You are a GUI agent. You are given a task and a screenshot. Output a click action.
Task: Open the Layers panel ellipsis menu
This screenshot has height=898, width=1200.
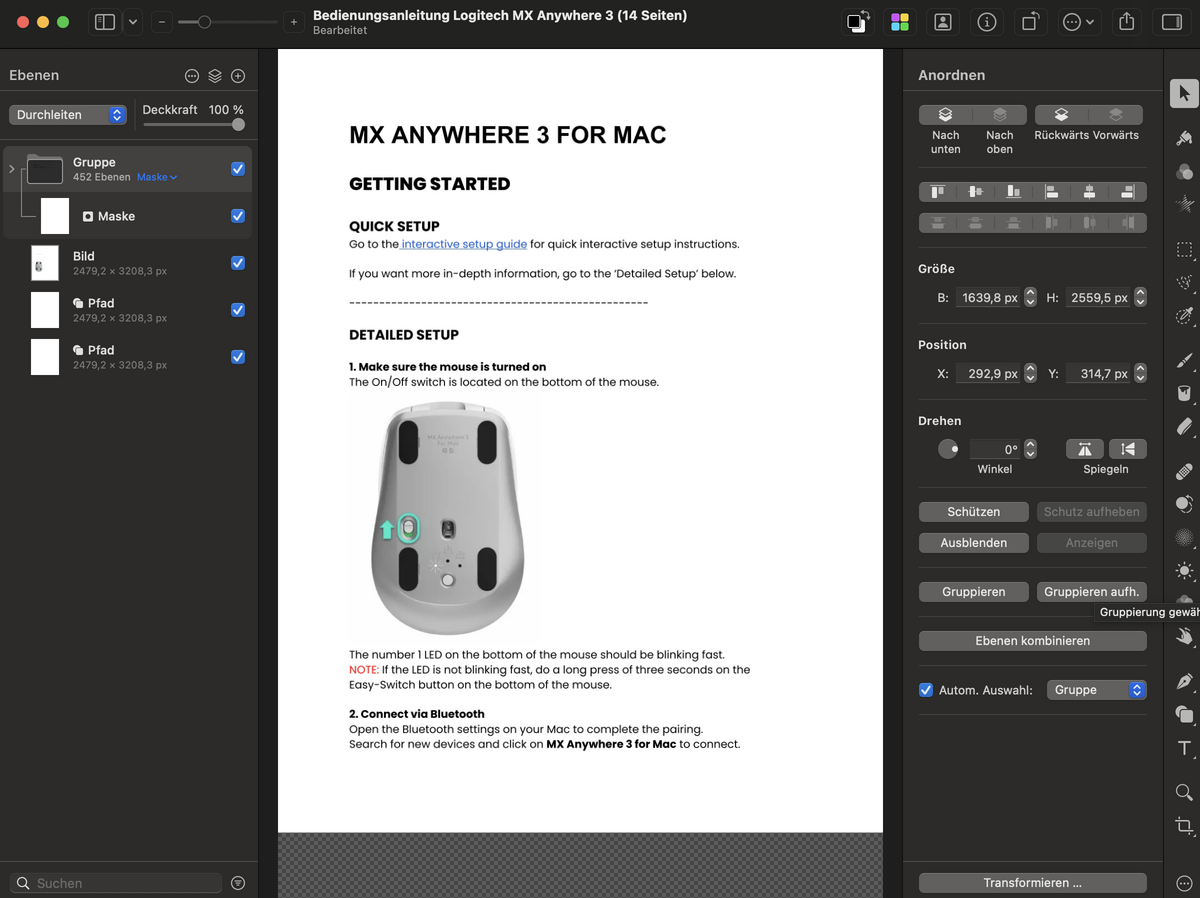pos(192,76)
